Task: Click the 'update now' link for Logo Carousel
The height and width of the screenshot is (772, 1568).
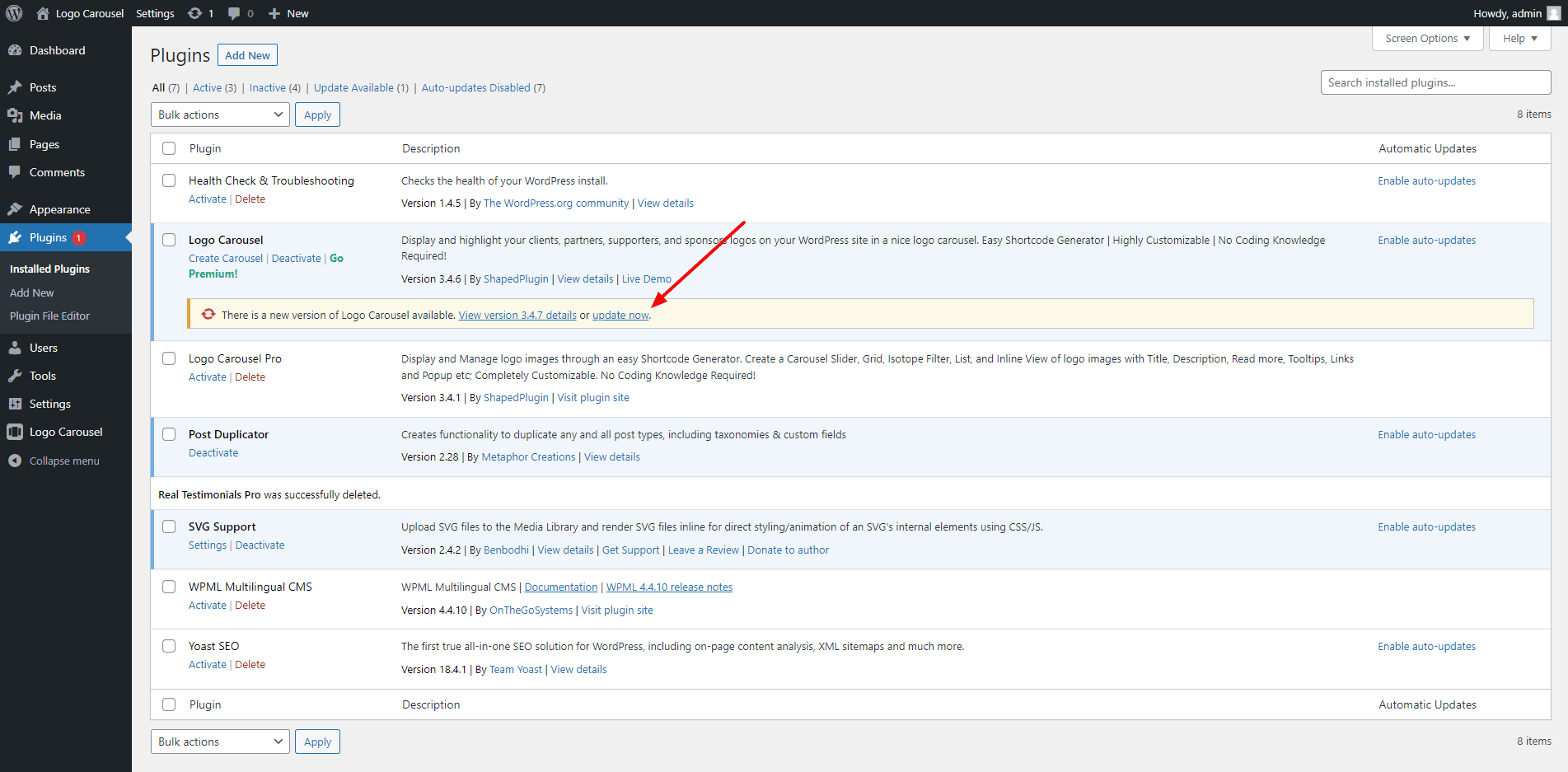Action: coord(620,316)
